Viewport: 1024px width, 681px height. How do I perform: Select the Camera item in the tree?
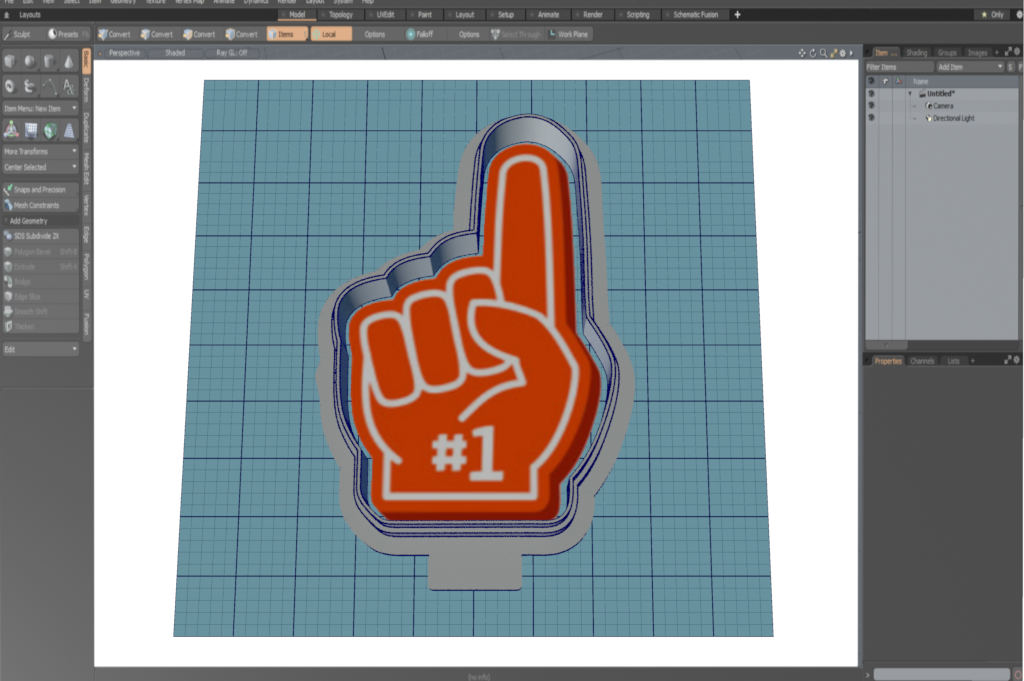pos(943,105)
